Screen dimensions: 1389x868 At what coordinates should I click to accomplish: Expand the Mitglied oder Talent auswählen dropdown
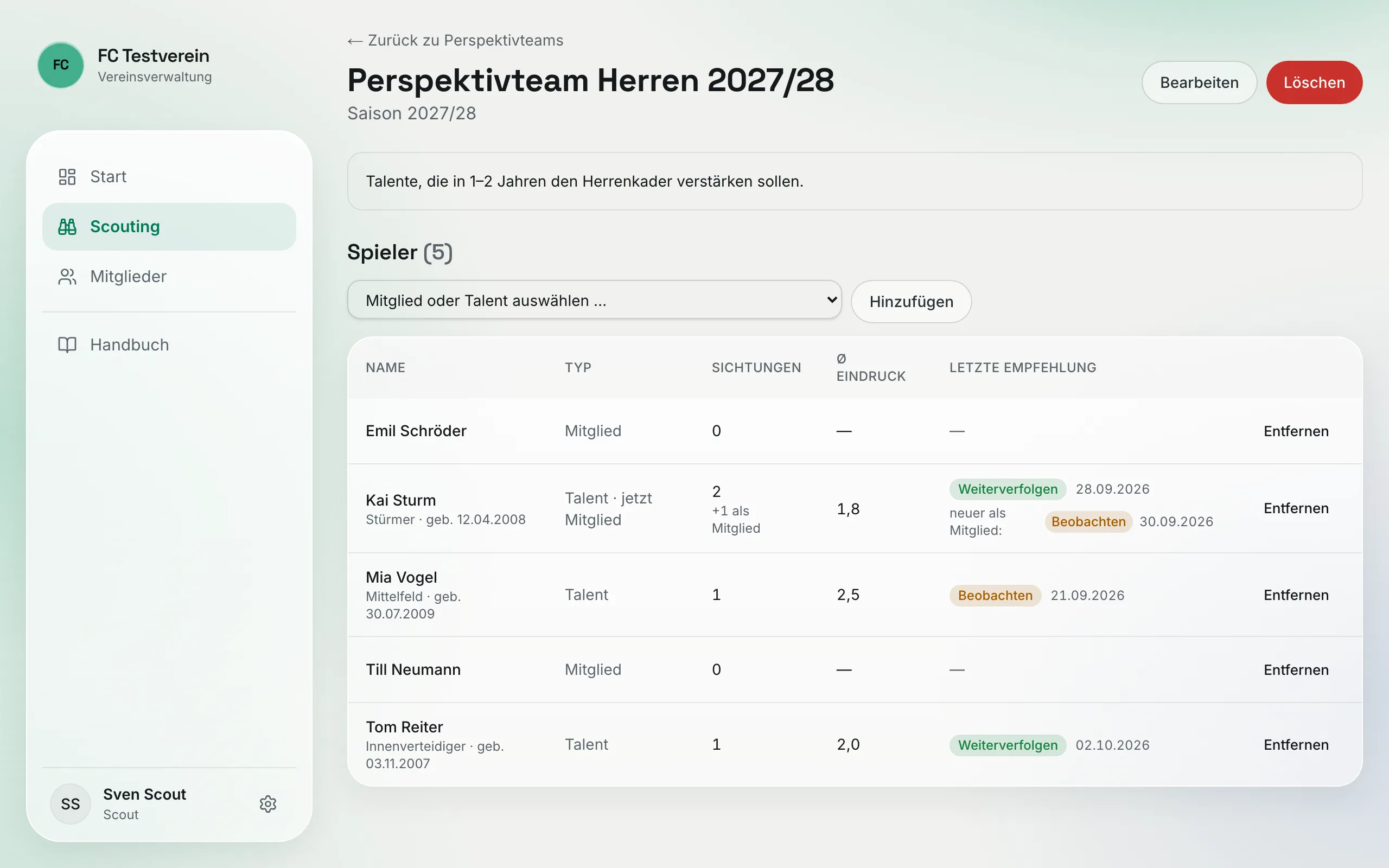click(594, 300)
